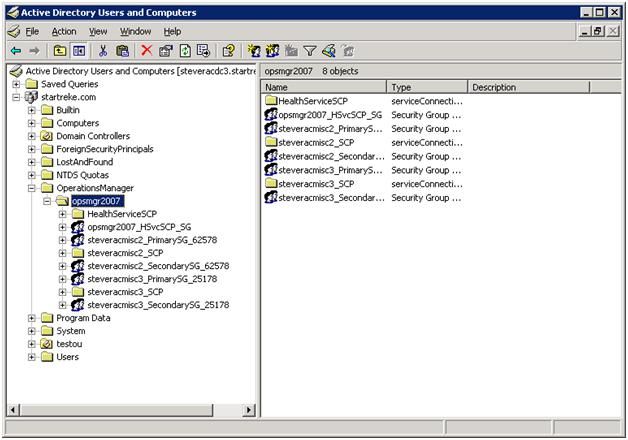
Task: Click the group icon beside opsmgr2007_HSvcSCP_SG in list
Action: coord(271,115)
